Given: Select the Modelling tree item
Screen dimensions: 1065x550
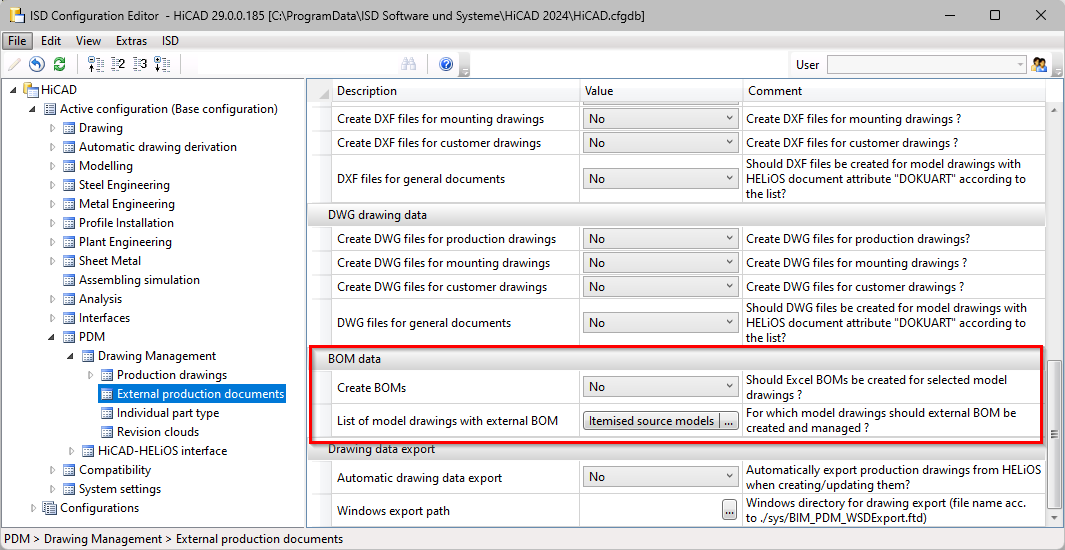Looking at the screenshot, I should point(106,166).
